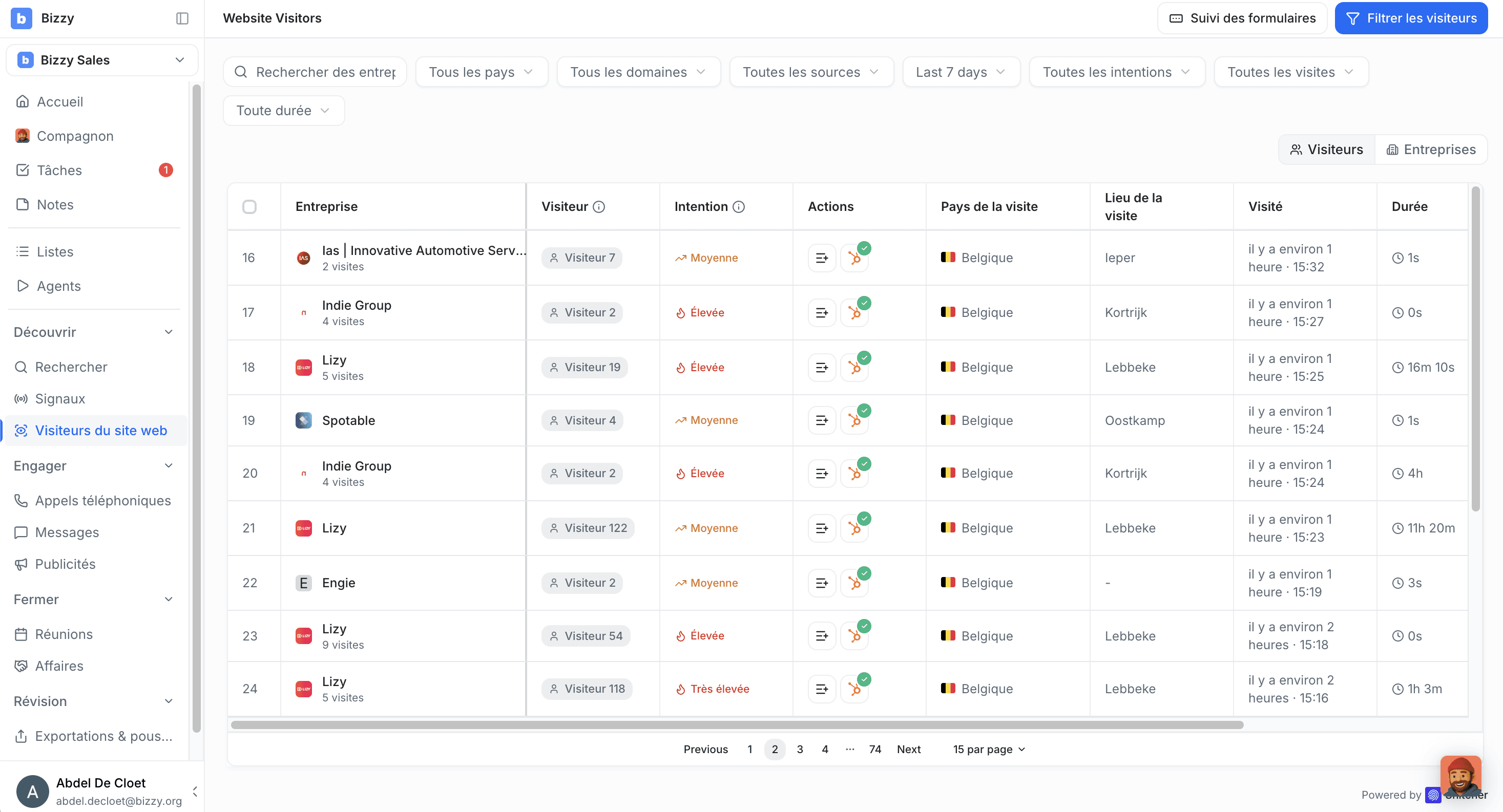
Task: Click HubSpot icon in Spotable row
Action: point(855,420)
